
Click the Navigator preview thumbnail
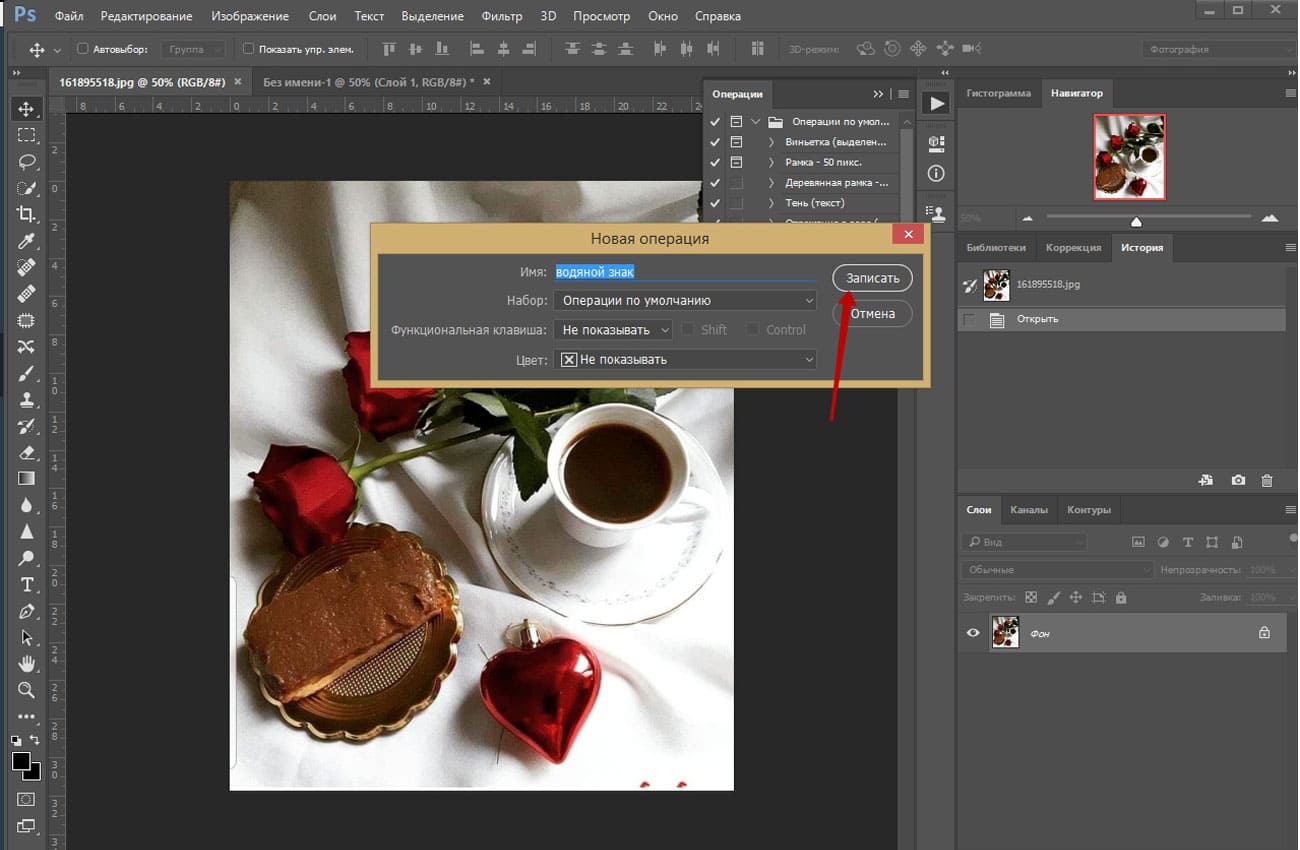click(1130, 157)
